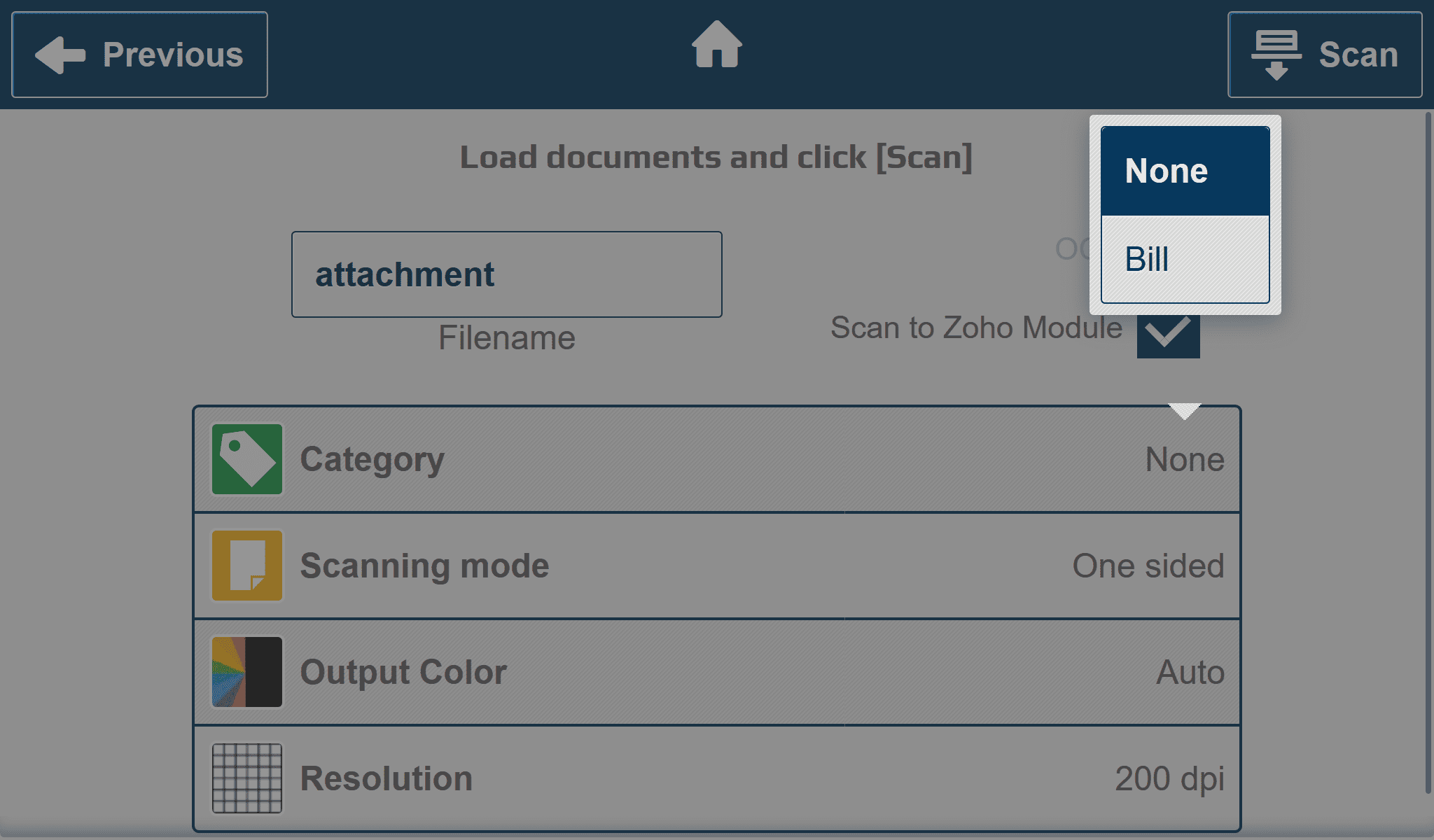Click the vertical scrollbar on the right
The image size is (1434, 840).
tap(1428, 453)
